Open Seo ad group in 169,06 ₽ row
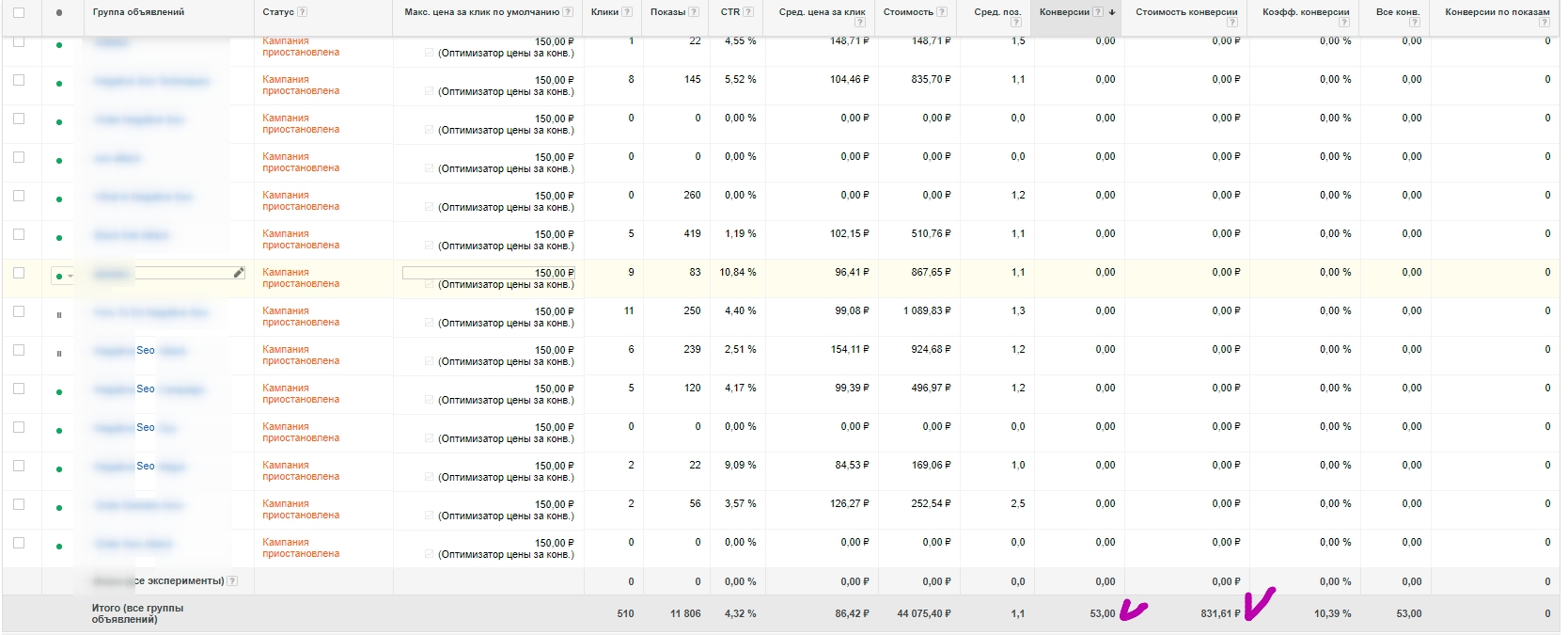The width and height of the screenshot is (1568, 635). coord(146,466)
